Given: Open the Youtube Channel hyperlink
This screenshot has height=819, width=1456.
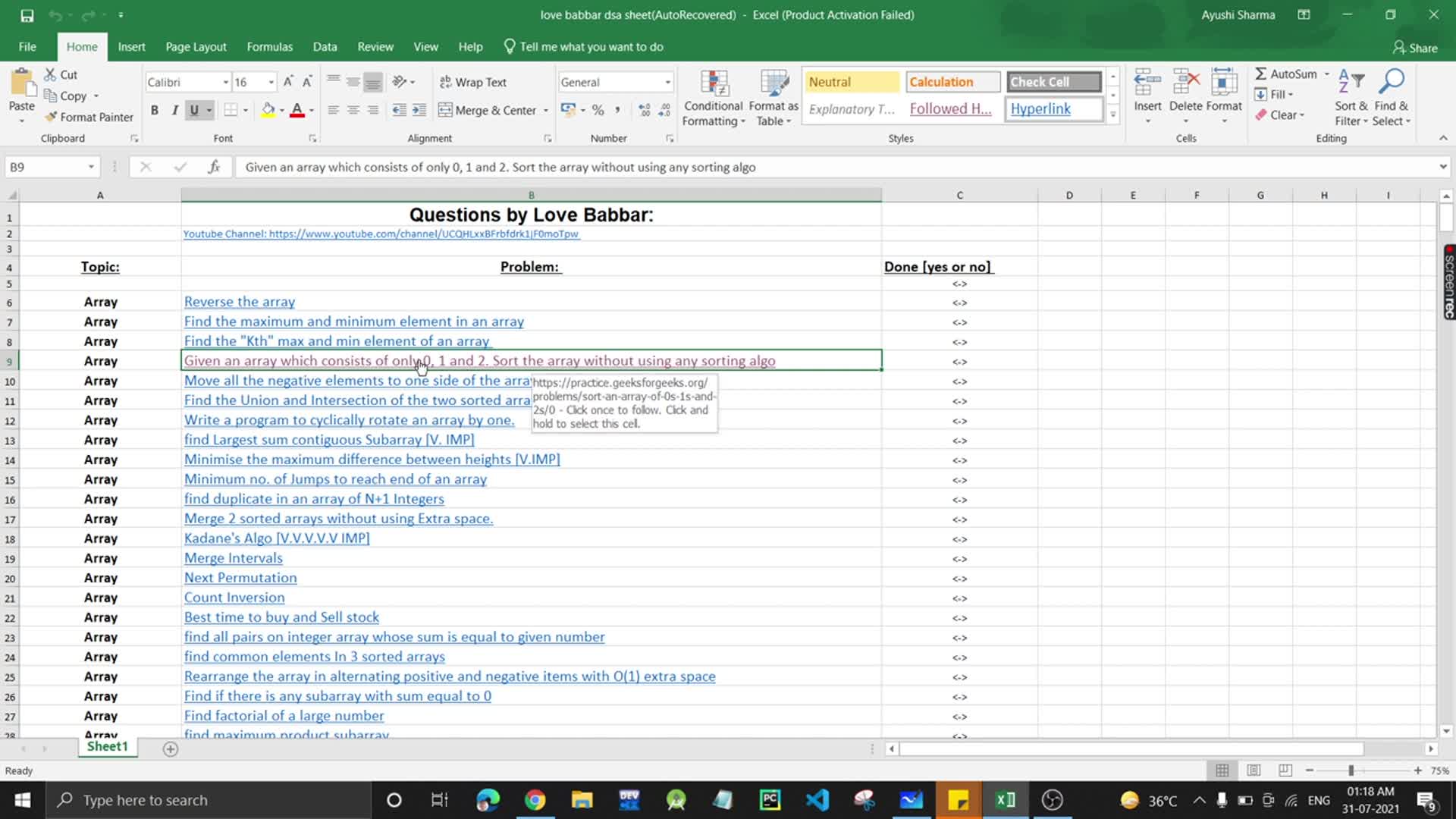Looking at the screenshot, I should [x=381, y=234].
